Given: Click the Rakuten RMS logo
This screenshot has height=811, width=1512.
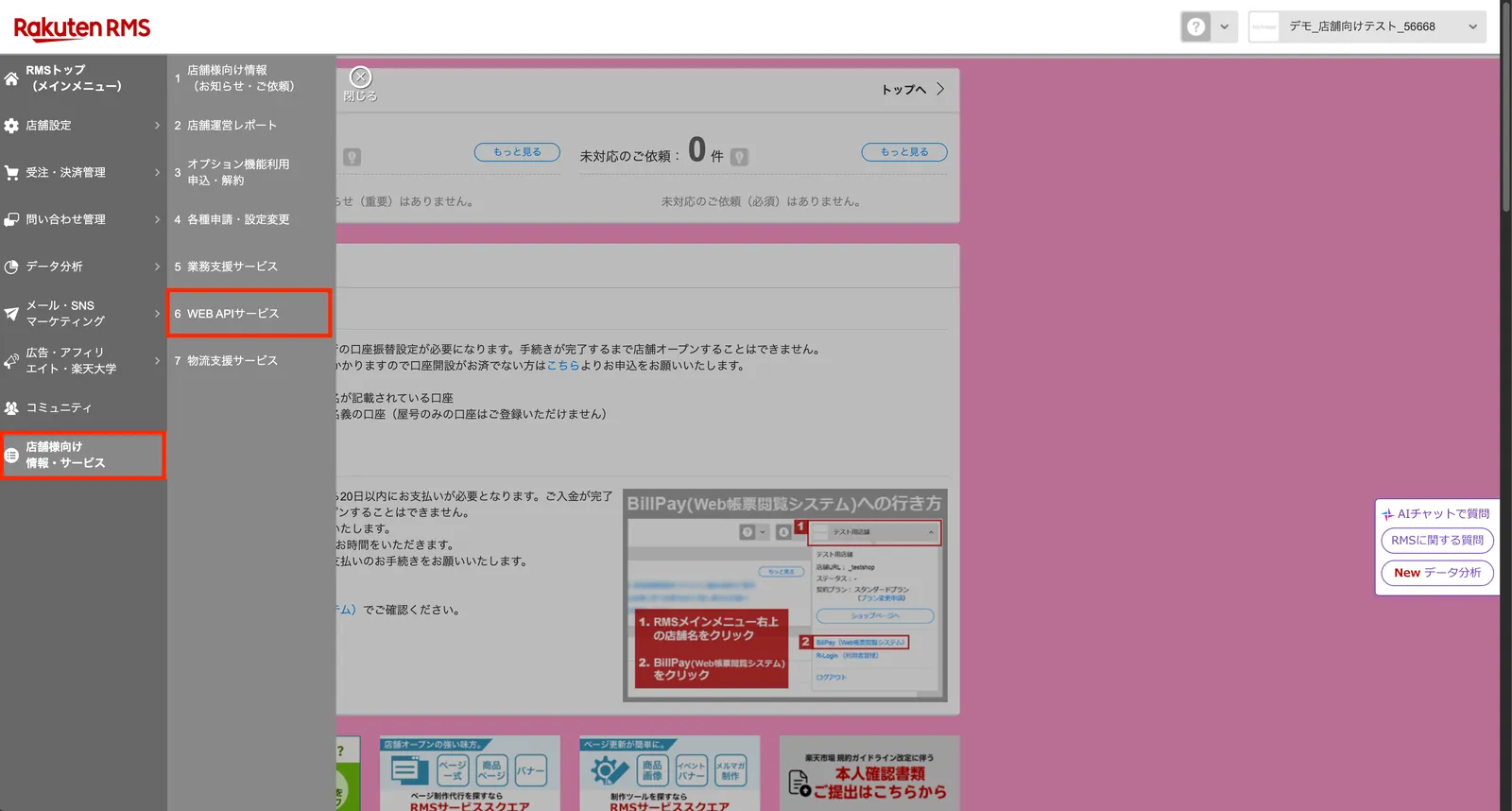Looking at the screenshot, I should click(x=82, y=28).
